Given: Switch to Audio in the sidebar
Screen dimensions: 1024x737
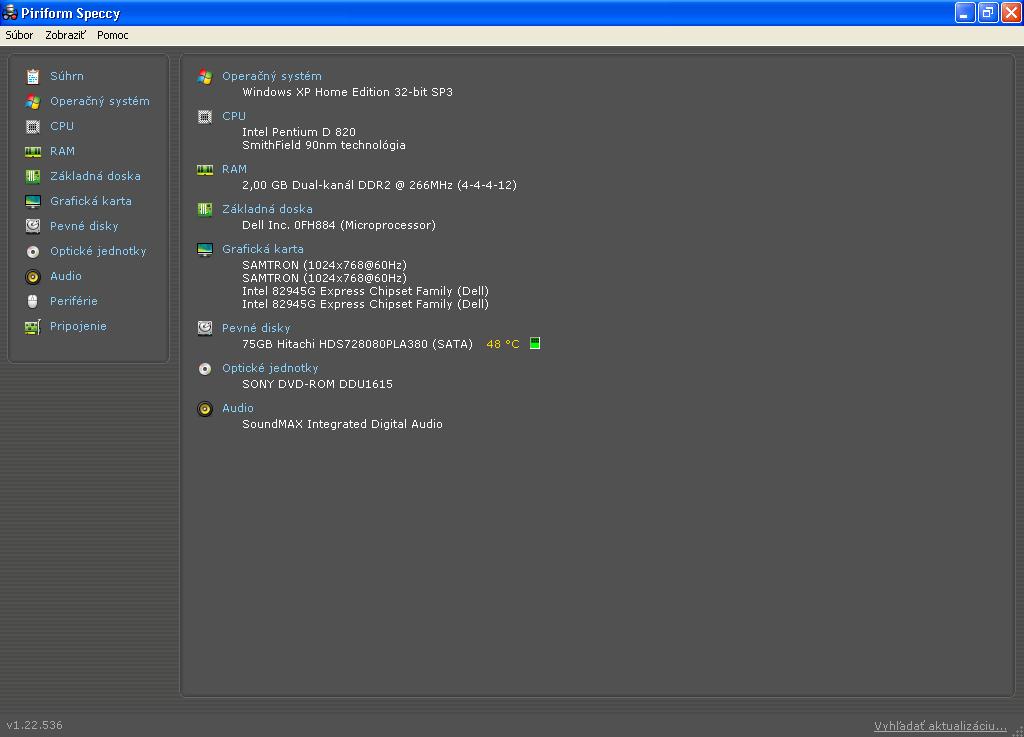Looking at the screenshot, I should pos(66,276).
